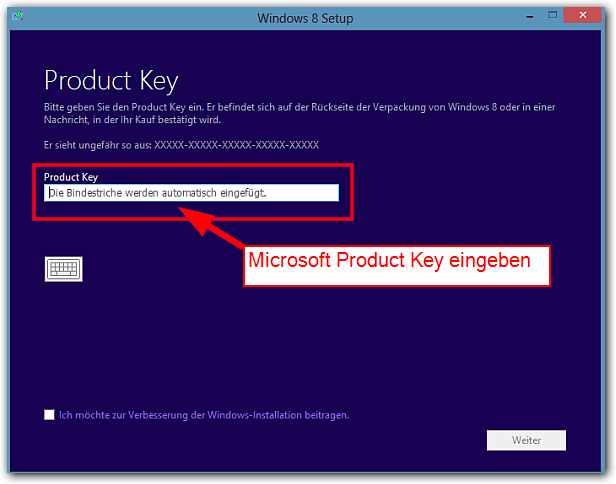Close the Windows 8 Setup window

pos(582,15)
